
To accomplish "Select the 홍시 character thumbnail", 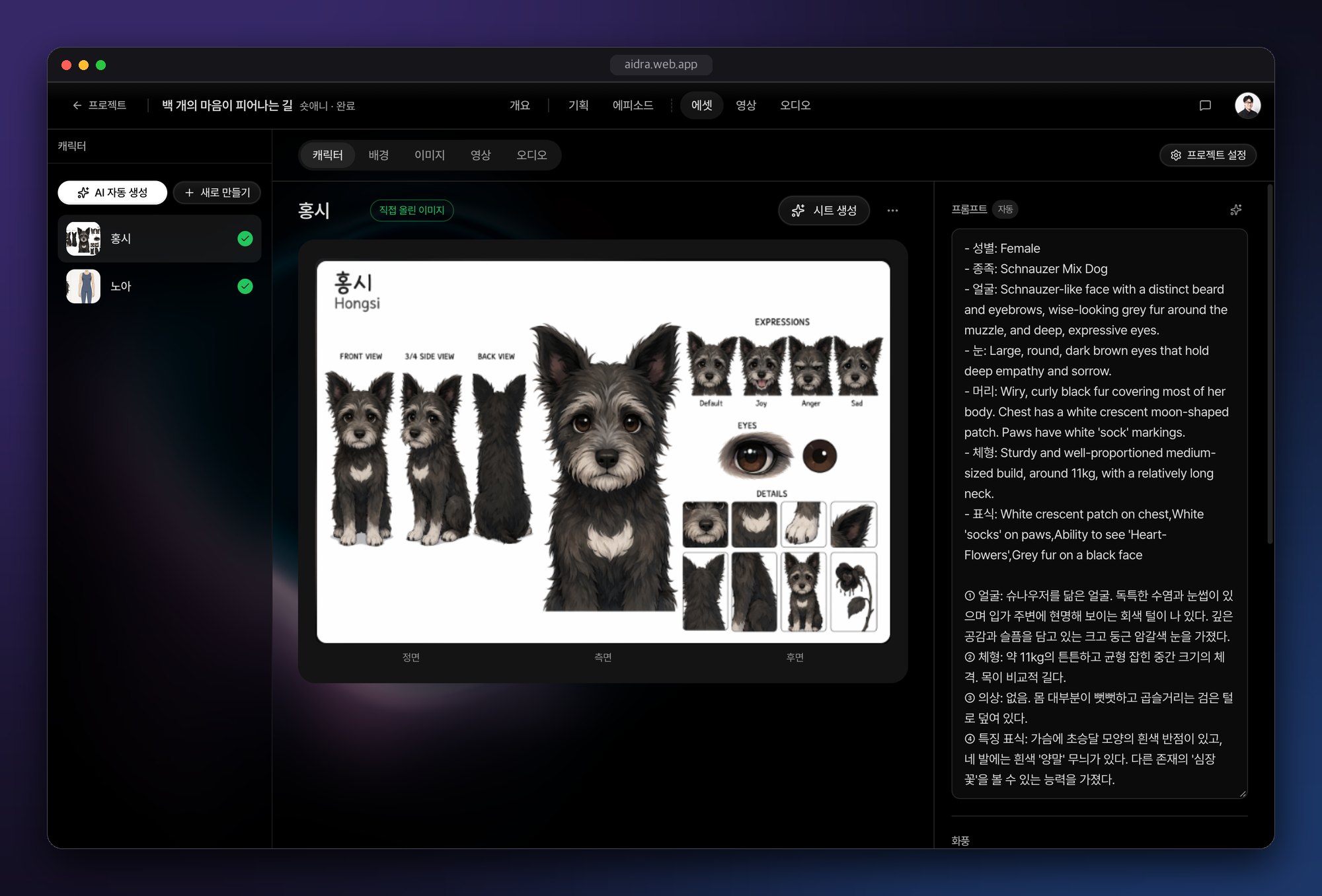I will [x=83, y=239].
